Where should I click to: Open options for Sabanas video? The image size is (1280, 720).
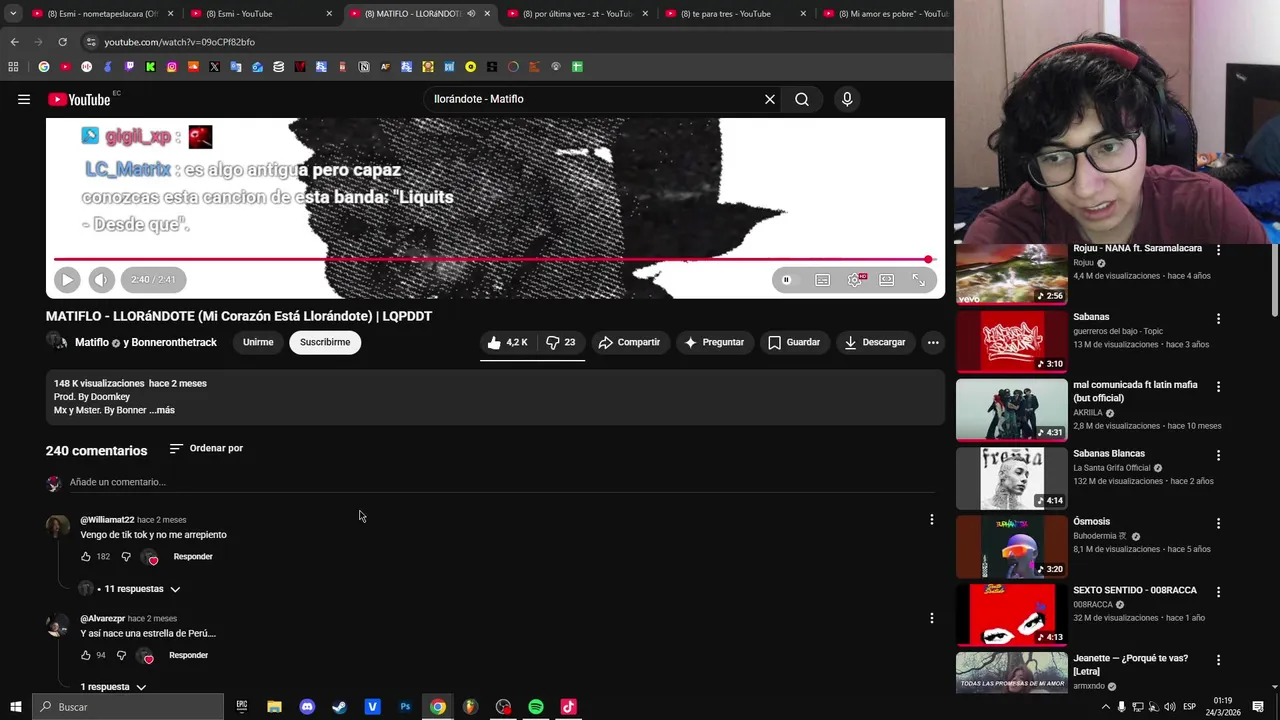1218,318
